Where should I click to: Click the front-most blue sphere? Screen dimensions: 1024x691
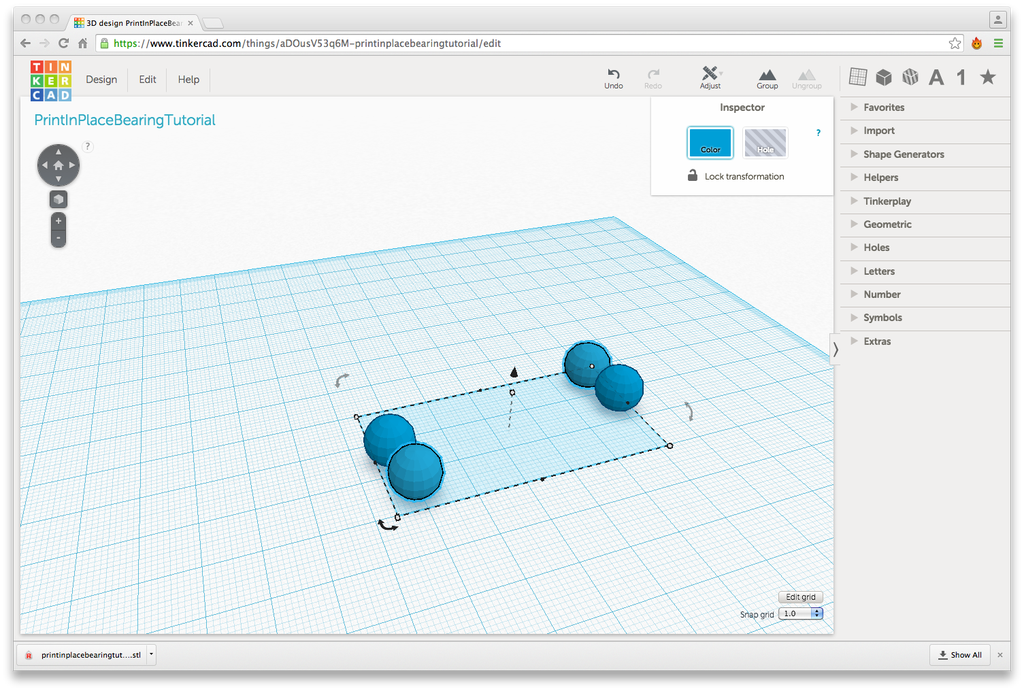415,471
